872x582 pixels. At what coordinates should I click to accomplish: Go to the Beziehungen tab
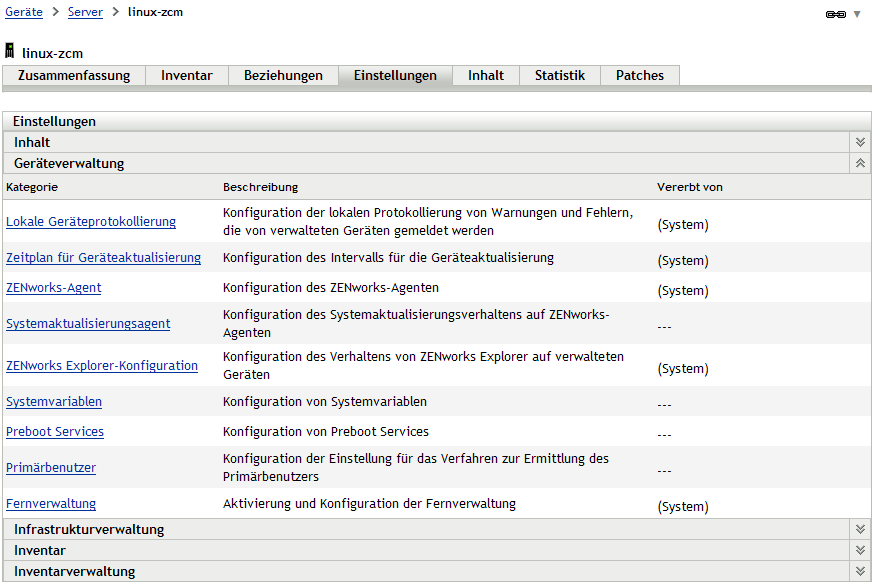pos(283,75)
